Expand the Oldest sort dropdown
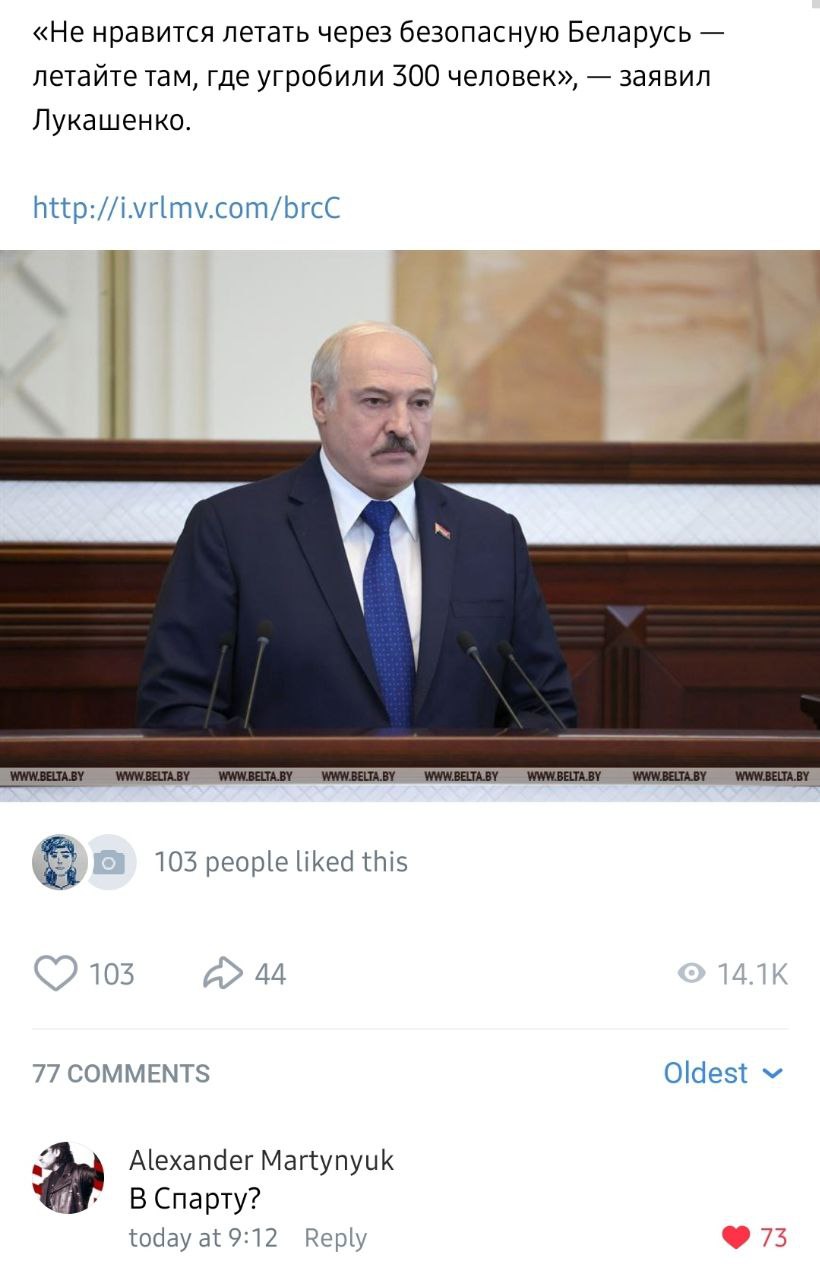This screenshot has height=1280, width=820. [x=722, y=1073]
